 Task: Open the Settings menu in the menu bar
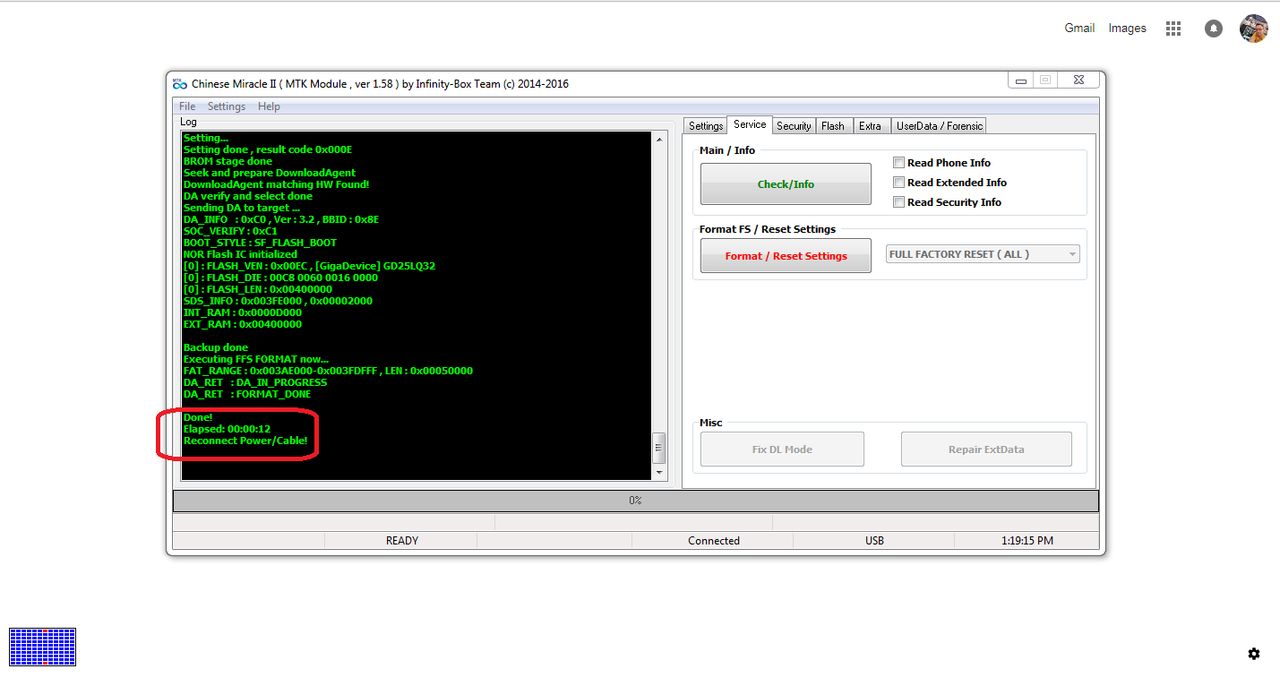coord(226,106)
